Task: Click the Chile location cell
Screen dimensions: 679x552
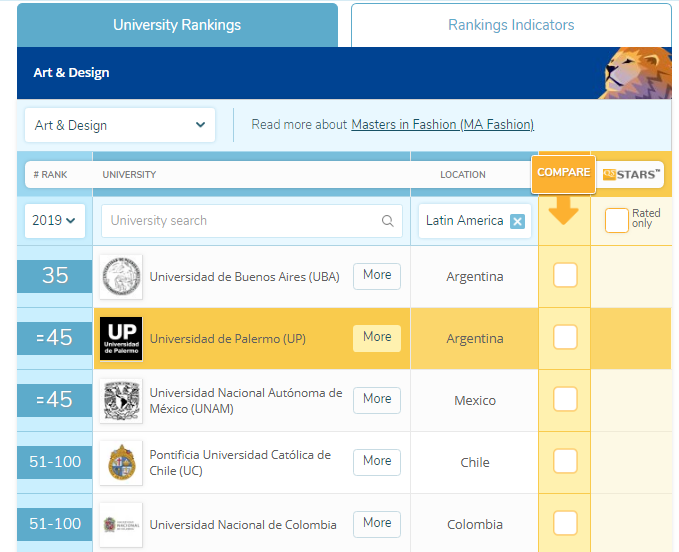Action: point(475,462)
